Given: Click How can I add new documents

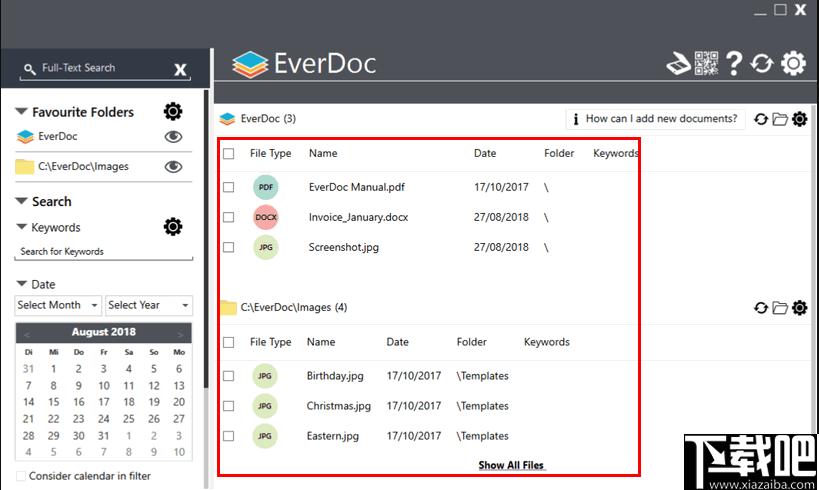Looking at the screenshot, I should click(x=656, y=119).
